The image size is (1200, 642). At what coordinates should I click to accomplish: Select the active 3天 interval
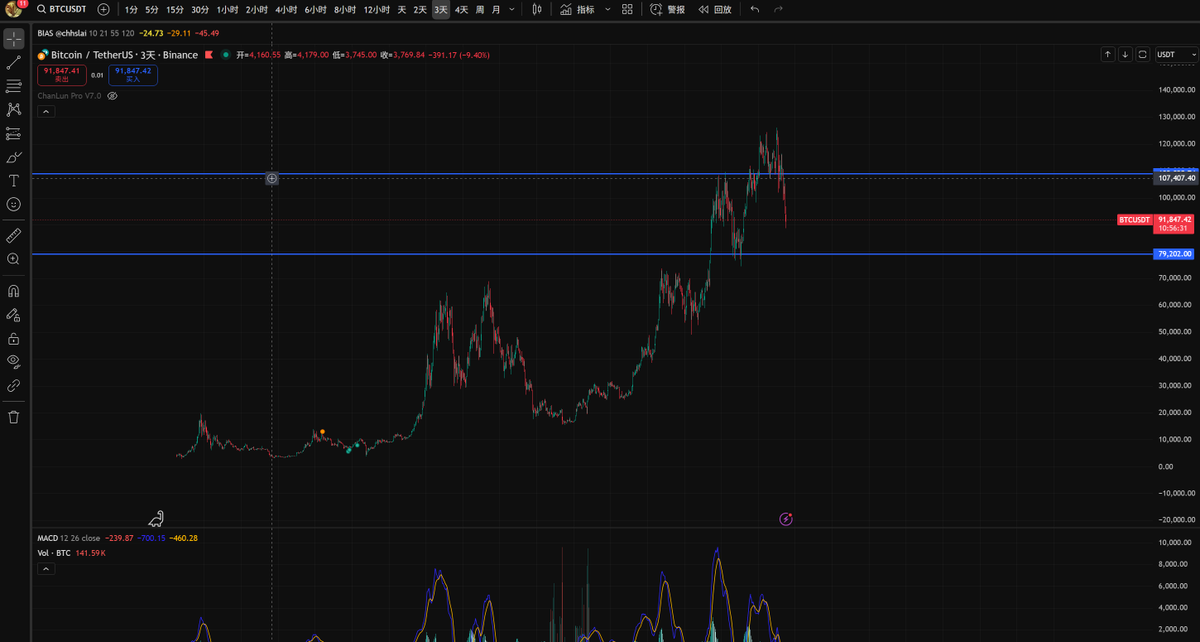tap(440, 9)
